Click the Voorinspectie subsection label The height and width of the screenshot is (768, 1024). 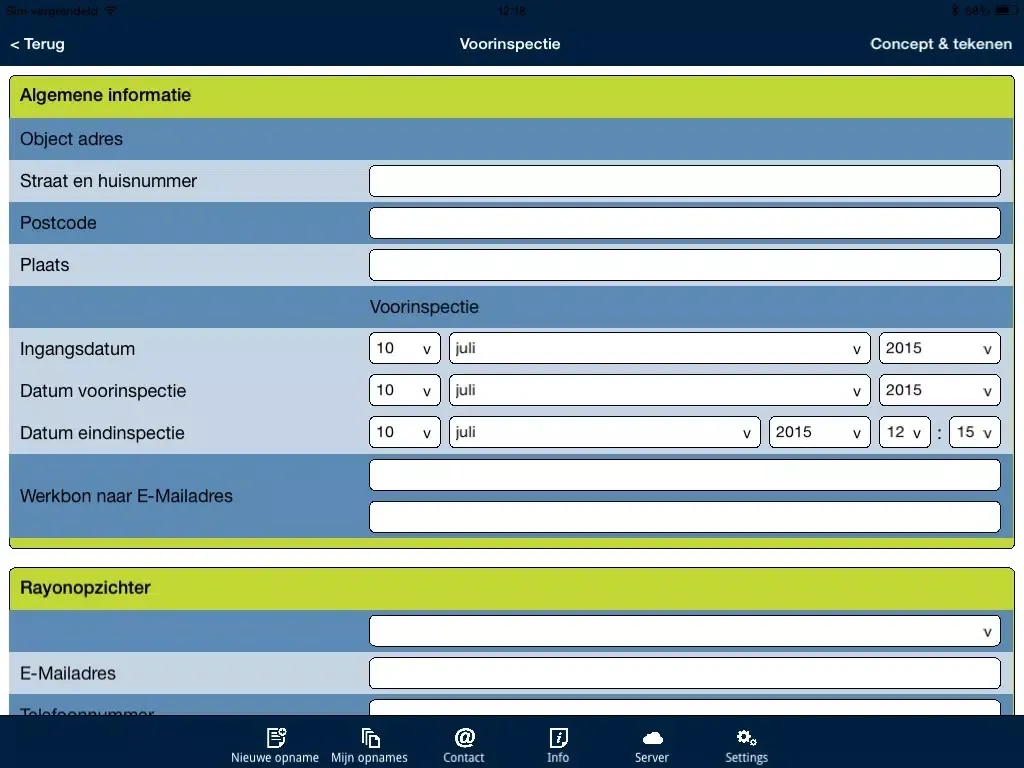(424, 307)
